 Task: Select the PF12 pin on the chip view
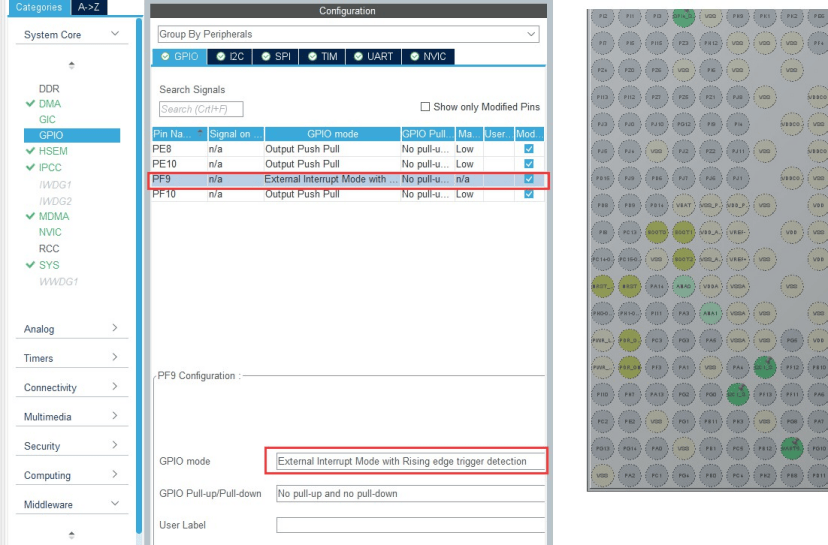pyautogui.click(x=792, y=367)
